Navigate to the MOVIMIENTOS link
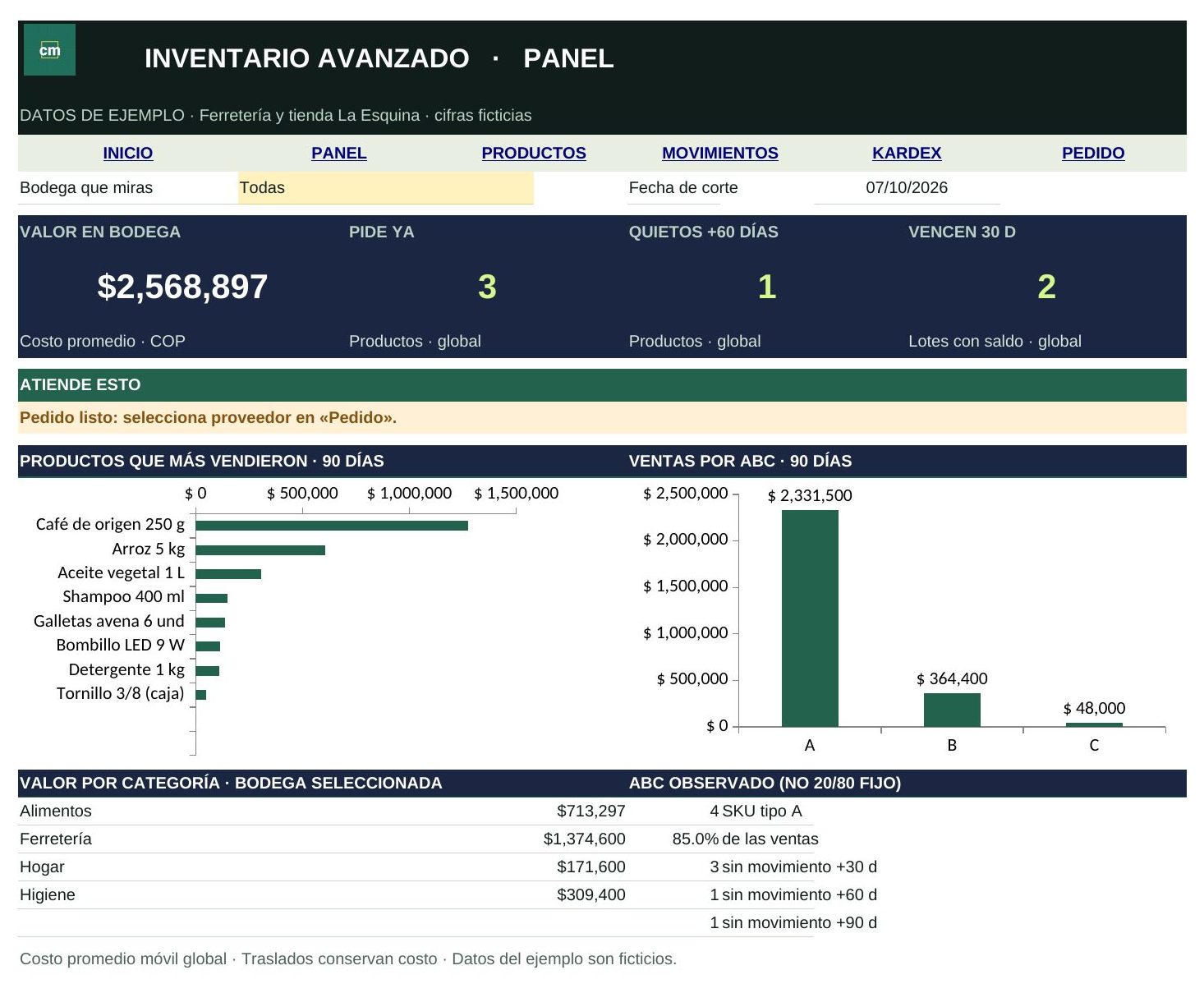 point(719,153)
